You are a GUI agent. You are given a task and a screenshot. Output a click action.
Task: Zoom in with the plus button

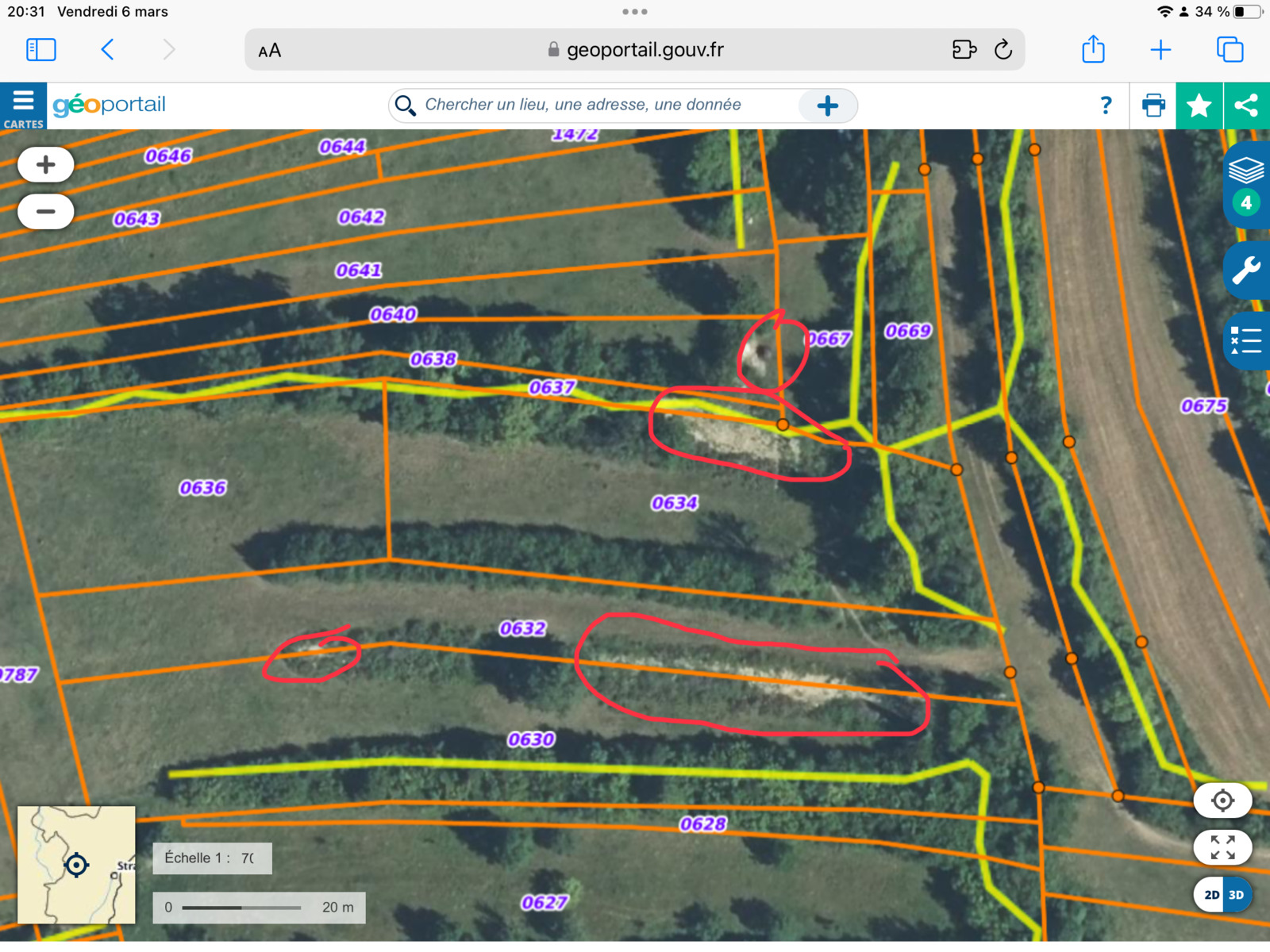click(x=46, y=165)
